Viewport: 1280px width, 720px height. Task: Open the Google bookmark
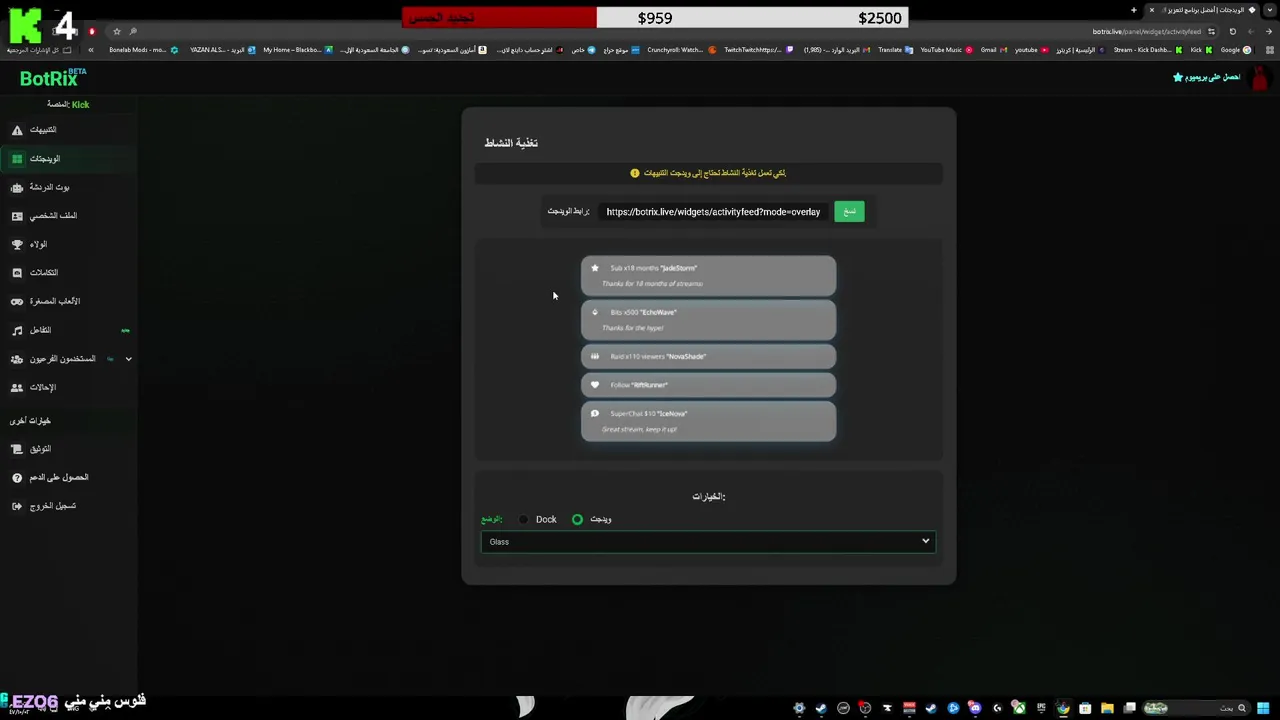[x=1236, y=50]
